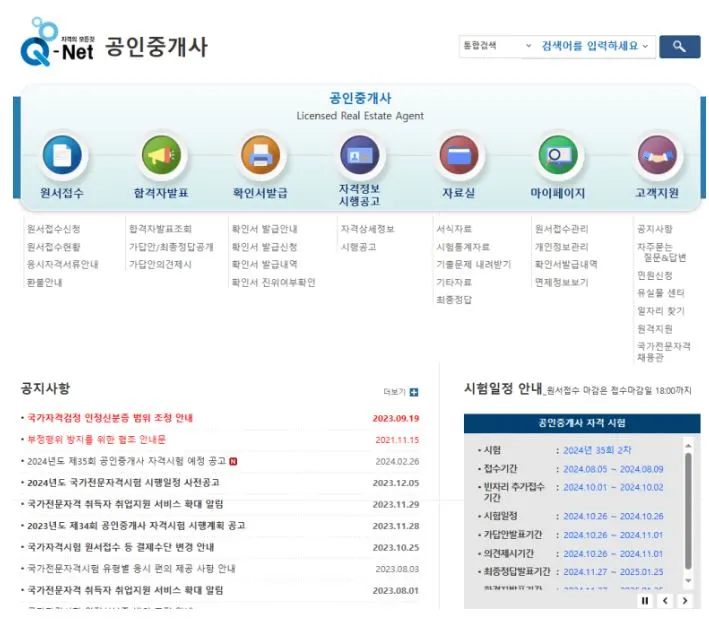Open 면제정보보기 link
Viewport: 709px width, 622px height.
click(562, 282)
